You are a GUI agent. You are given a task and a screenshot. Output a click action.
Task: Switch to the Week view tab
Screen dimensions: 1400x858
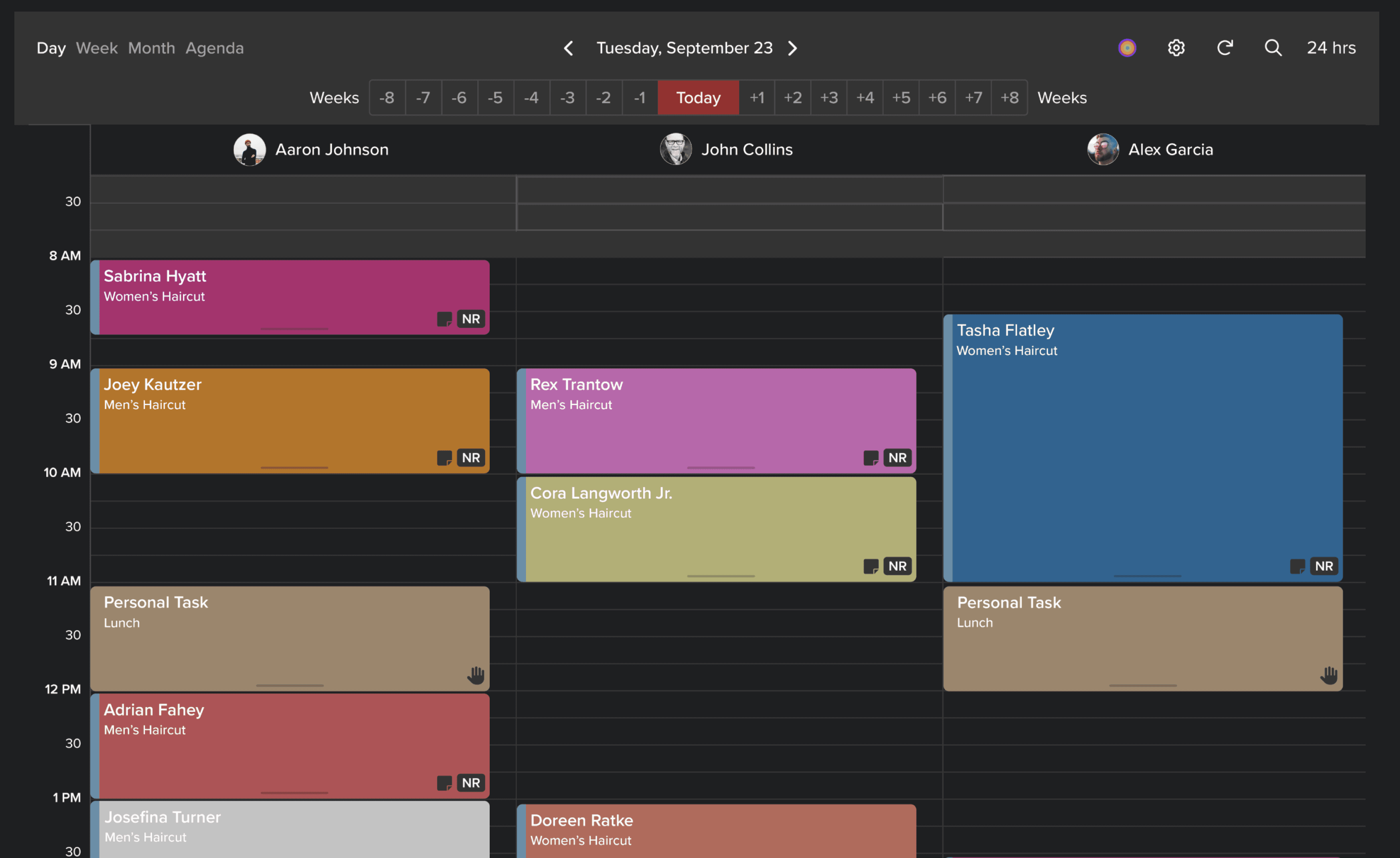pyautogui.click(x=96, y=48)
